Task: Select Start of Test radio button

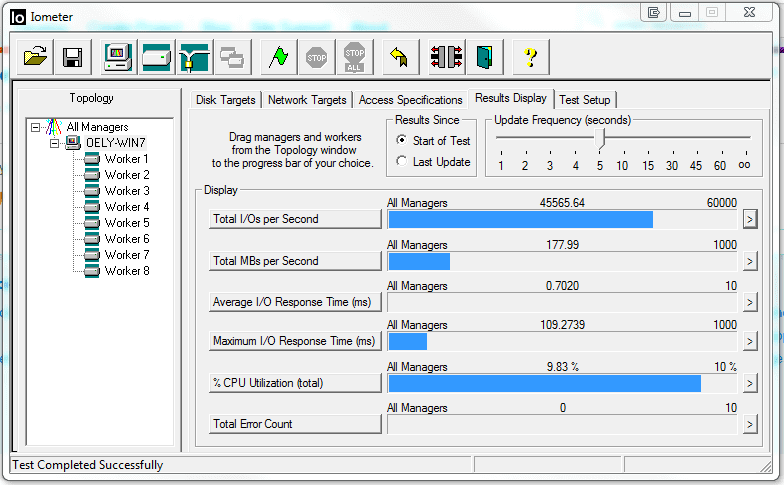Action: pyautogui.click(x=401, y=140)
